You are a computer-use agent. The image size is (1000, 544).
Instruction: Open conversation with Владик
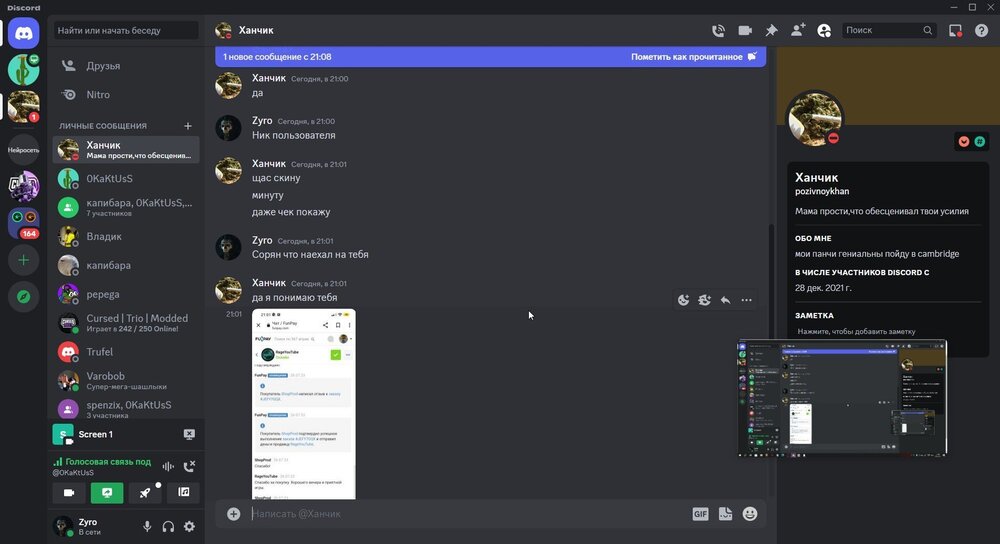point(126,237)
